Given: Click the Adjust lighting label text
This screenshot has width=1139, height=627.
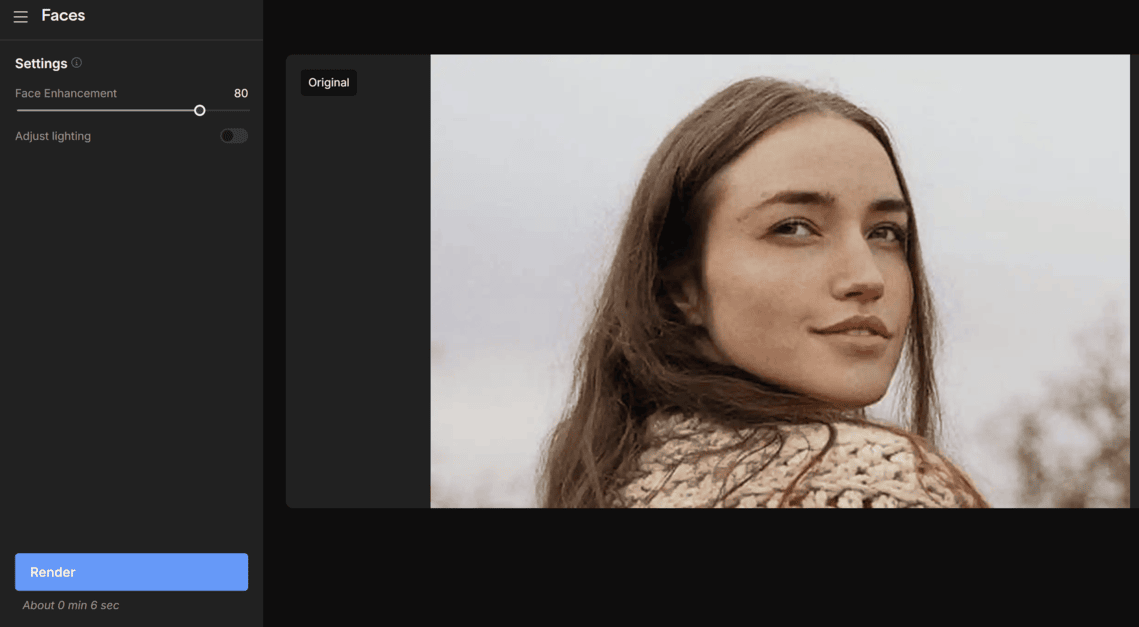Looking at the screenshot, I should pyautogui.click(x=53, y=136).
